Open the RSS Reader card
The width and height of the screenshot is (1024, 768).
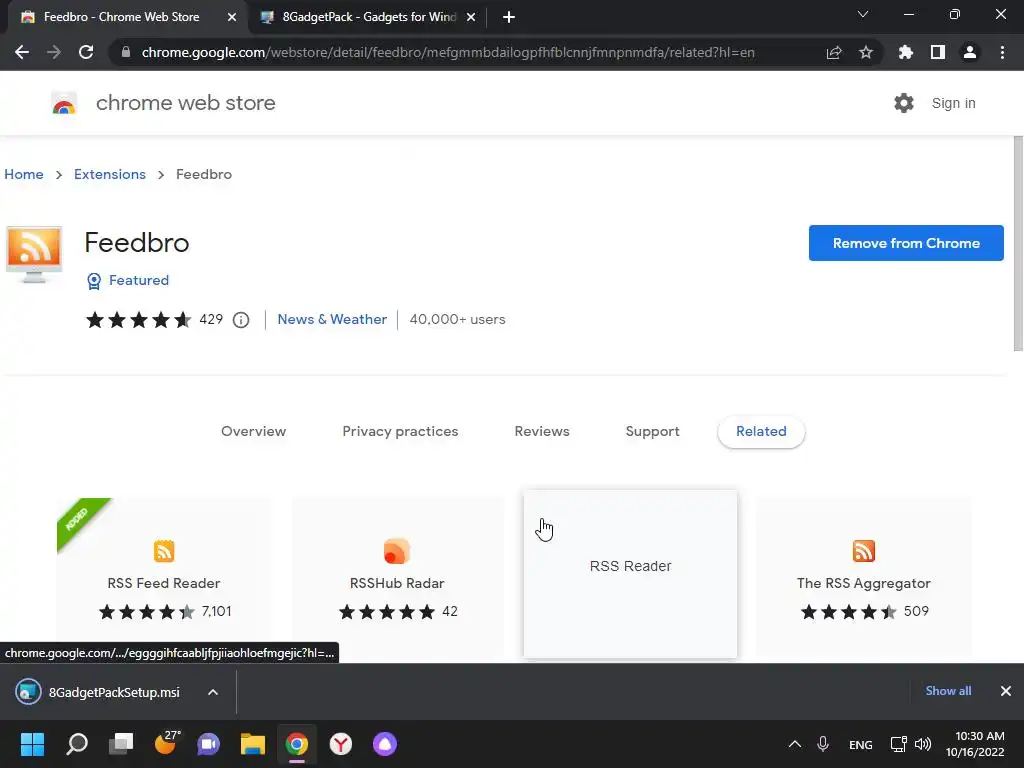pos(630,573)
